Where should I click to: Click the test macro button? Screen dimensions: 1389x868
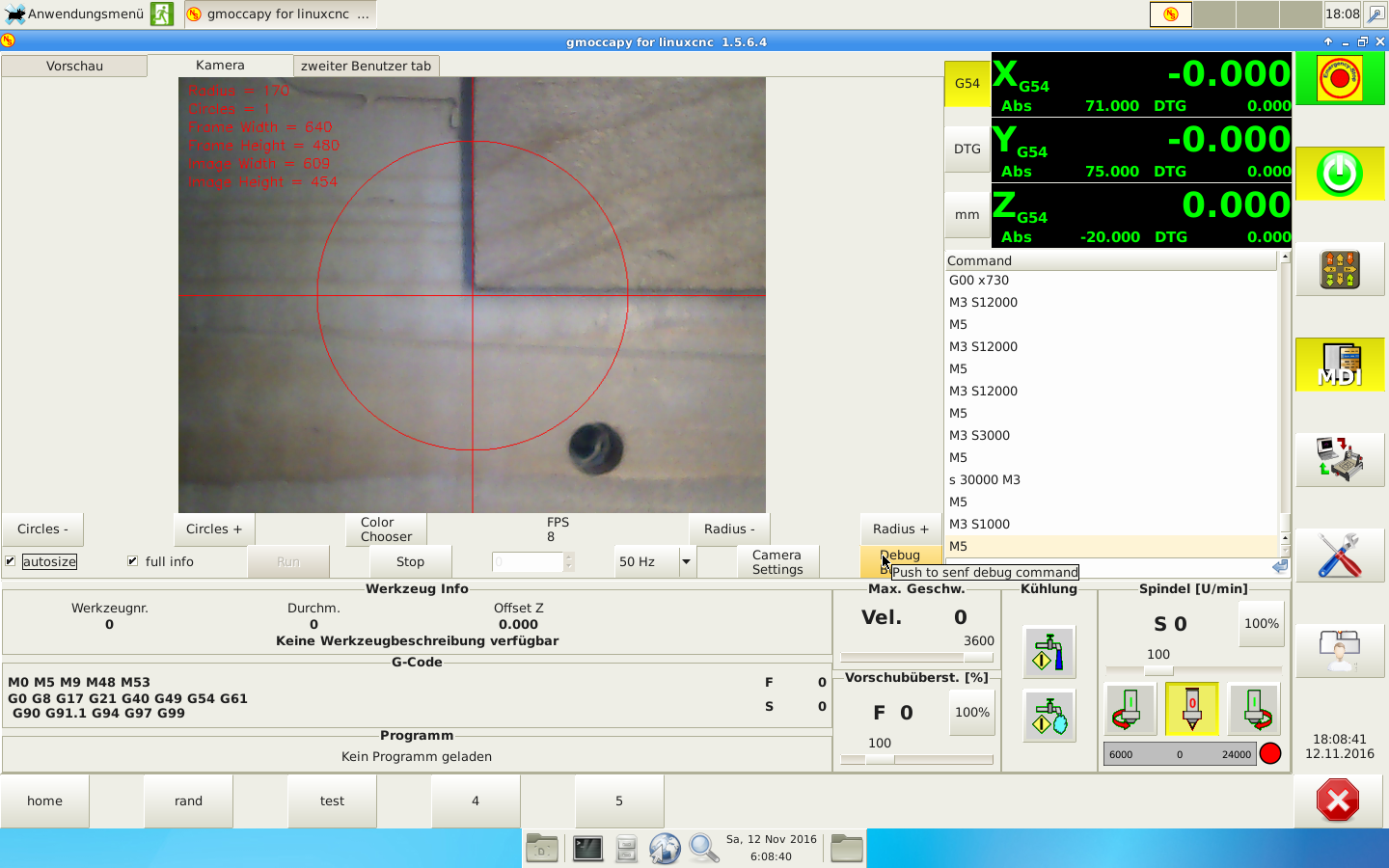pos(332,800)
